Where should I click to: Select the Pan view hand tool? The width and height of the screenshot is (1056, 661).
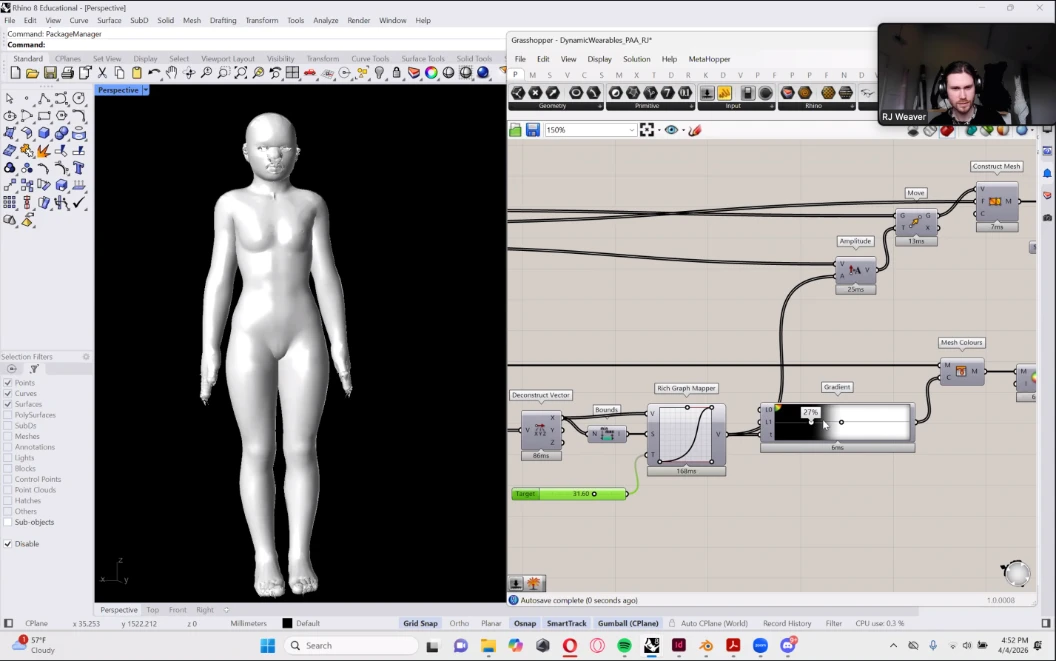[171, 73]
